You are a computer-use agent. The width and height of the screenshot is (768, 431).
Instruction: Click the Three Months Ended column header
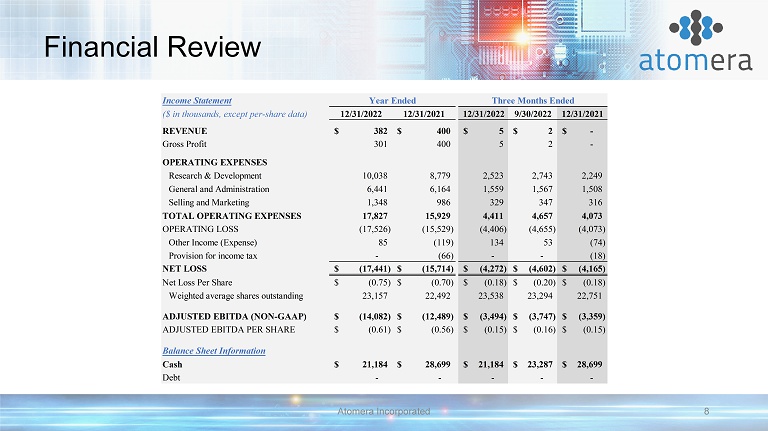click(532, 101)
